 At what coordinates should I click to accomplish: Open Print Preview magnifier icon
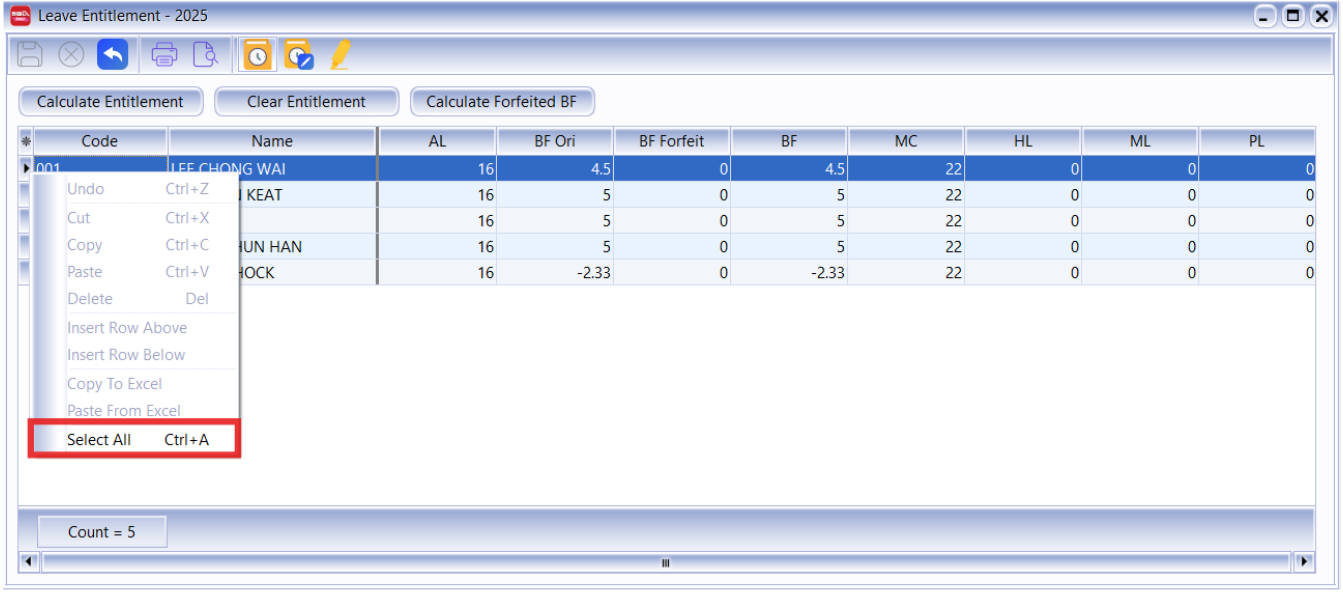(x=205, y=54)
